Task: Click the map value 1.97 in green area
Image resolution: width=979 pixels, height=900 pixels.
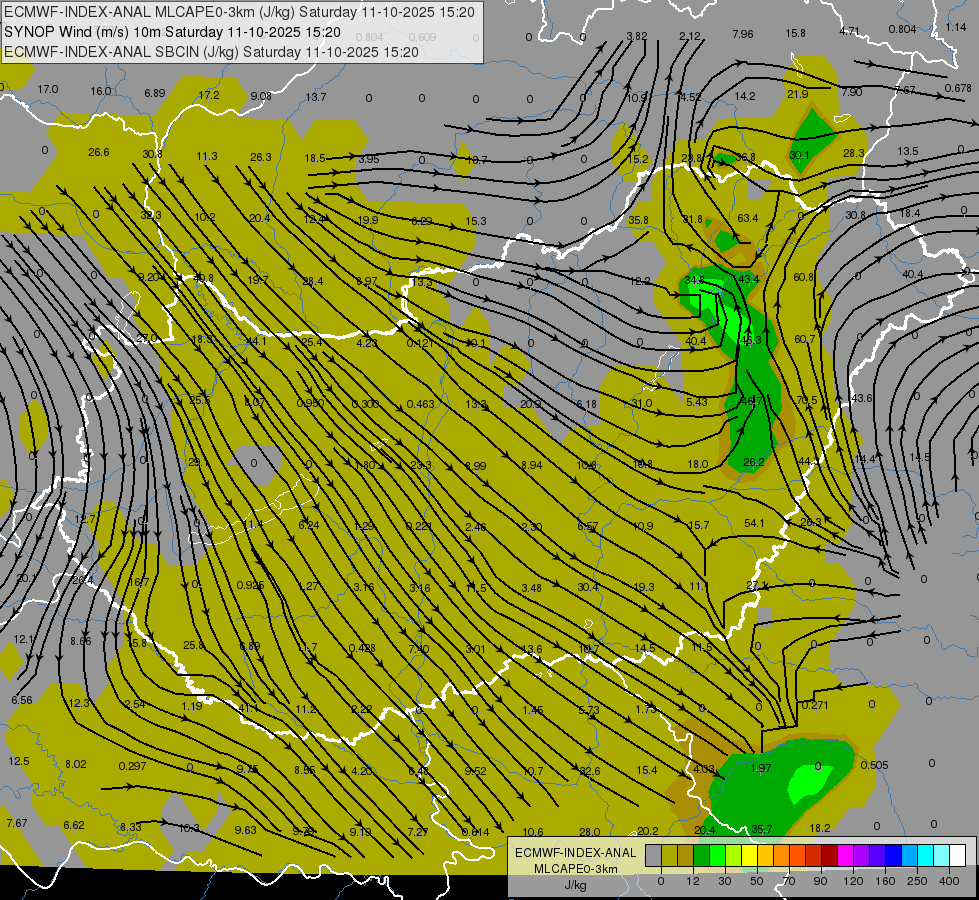Action: (761, 768)
